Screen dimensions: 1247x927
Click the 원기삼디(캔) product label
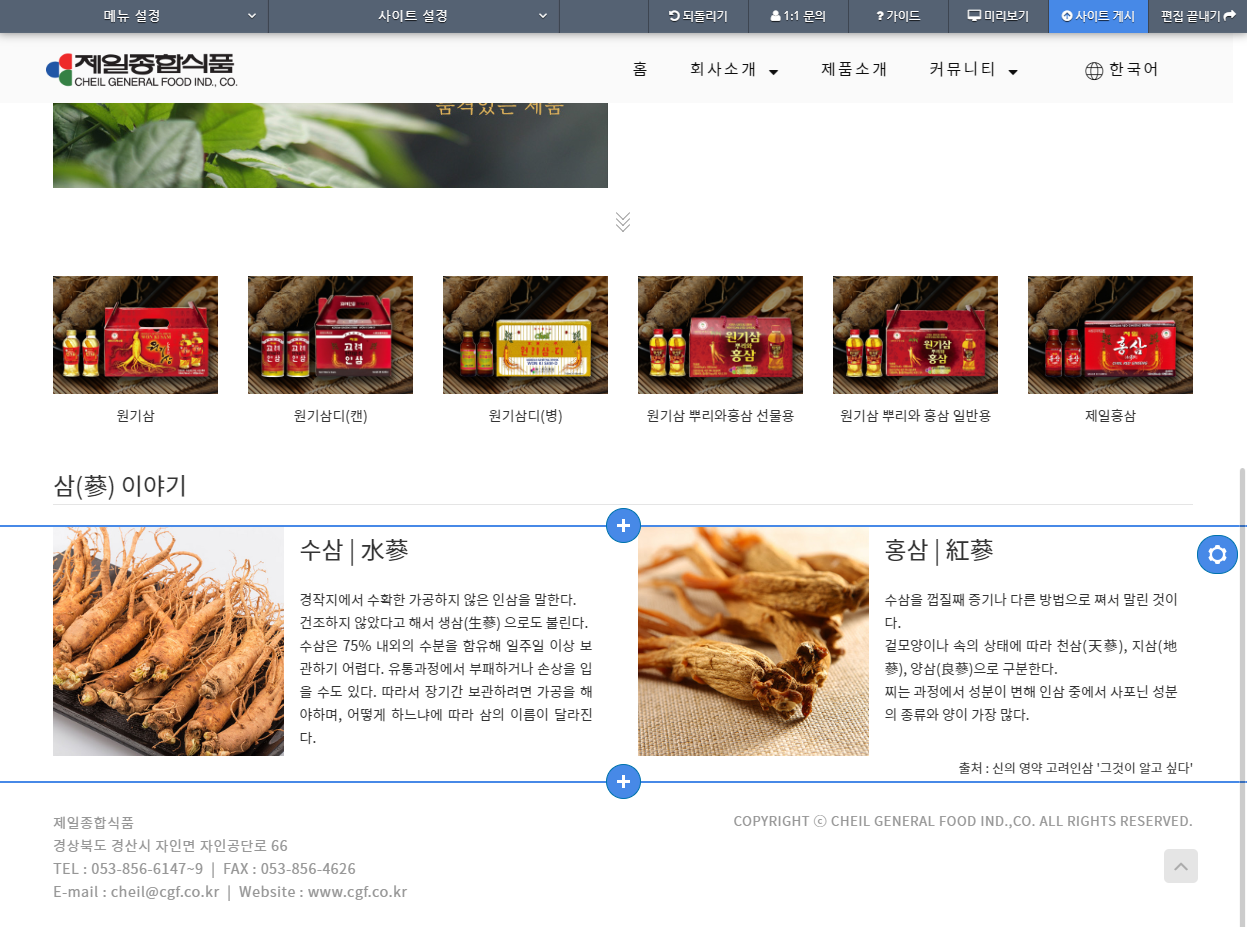click(330, 416)
